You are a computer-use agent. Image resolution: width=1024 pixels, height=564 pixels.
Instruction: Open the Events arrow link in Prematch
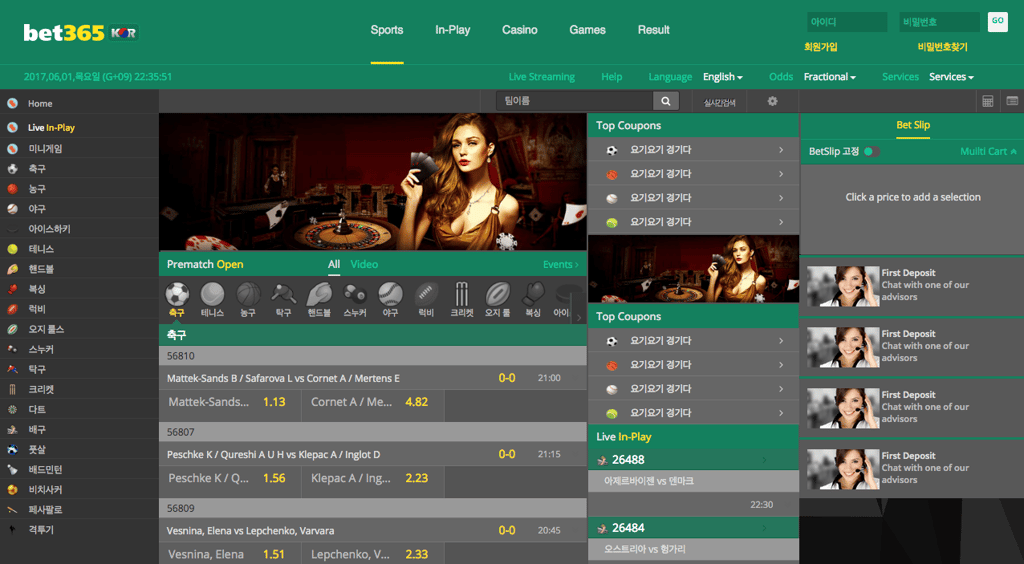560,264
